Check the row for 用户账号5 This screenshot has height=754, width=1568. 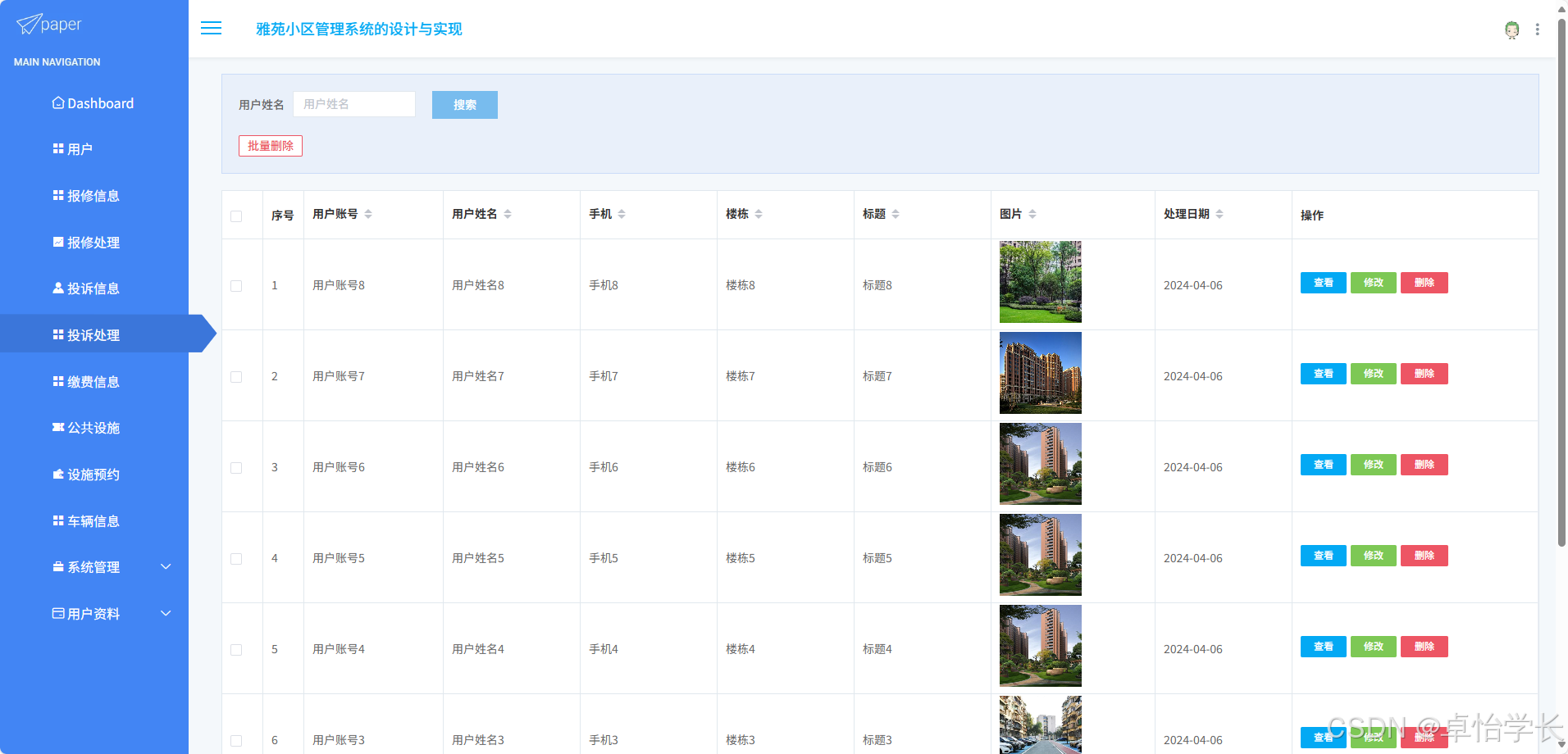click(236, 559)
